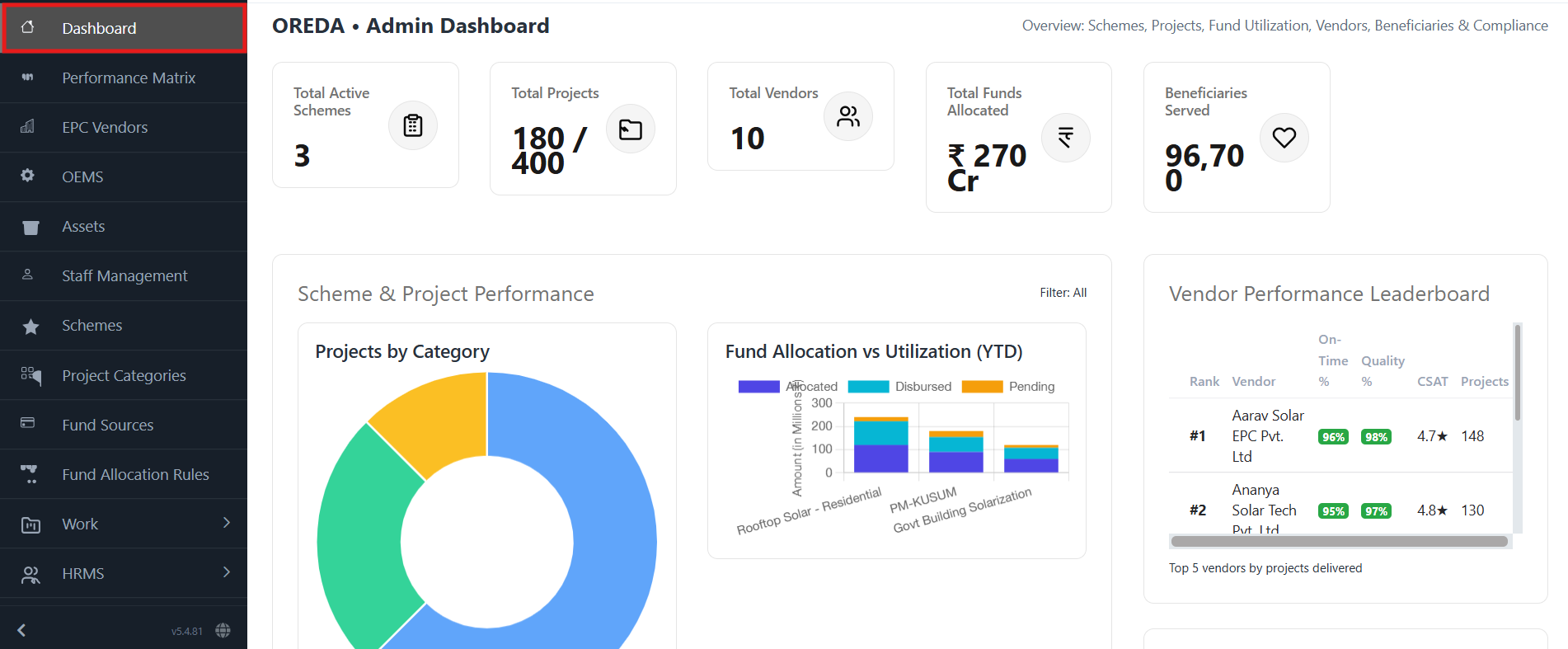Open Staff Management page
The width and height of the screenshot is (1568, 649).
tap(124, 275)
